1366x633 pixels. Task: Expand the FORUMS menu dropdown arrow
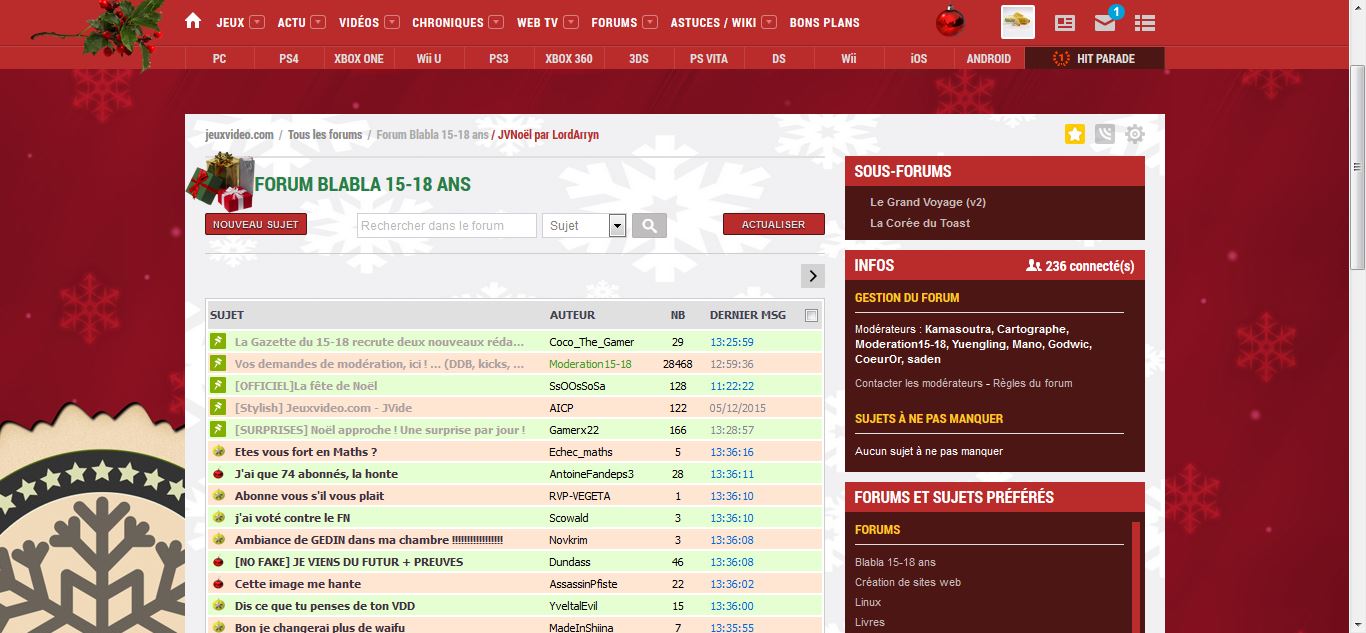[x=650, y=22]
